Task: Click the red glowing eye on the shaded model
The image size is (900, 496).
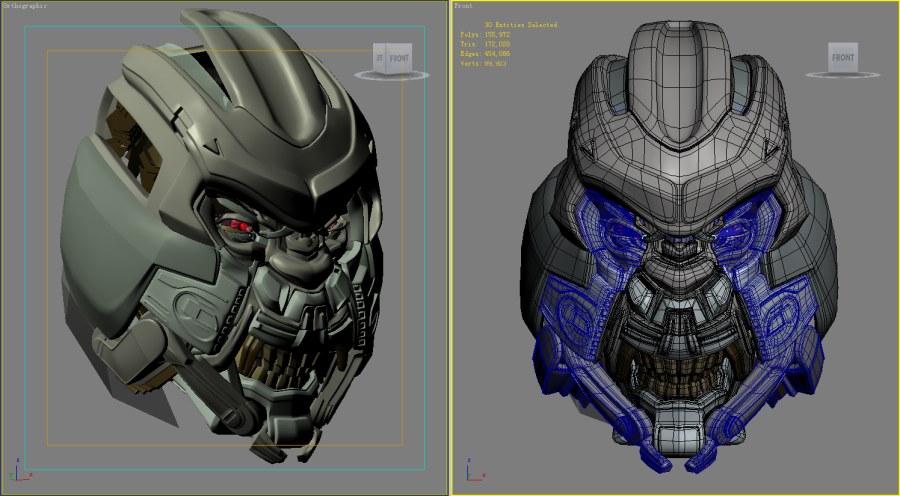Action: tap(237, 225)
